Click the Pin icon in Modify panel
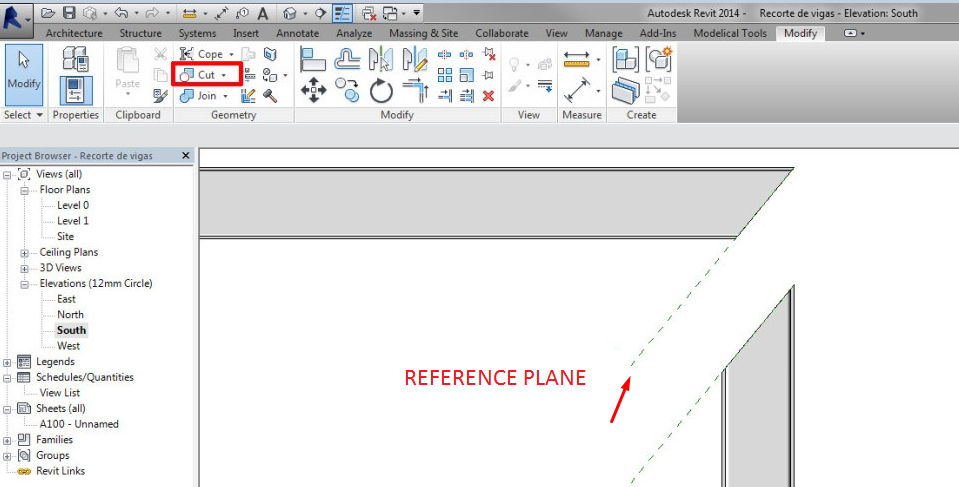Viewport: 959px width, 487px height. 488,75
